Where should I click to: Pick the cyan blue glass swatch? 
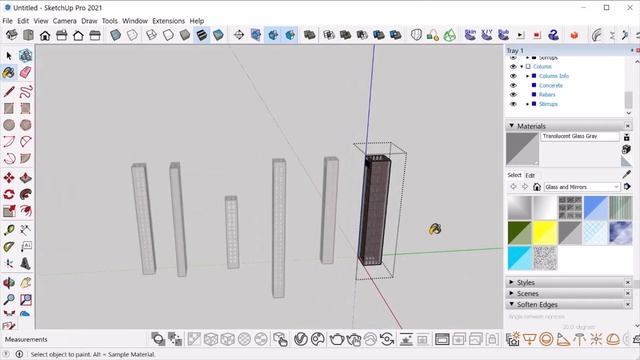click(520, 258)
